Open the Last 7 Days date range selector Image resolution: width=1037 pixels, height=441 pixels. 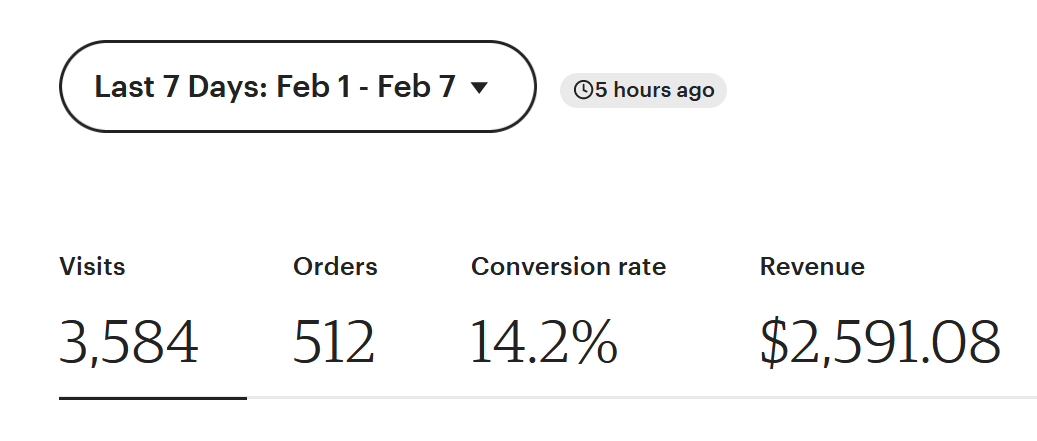pos(297,87)
